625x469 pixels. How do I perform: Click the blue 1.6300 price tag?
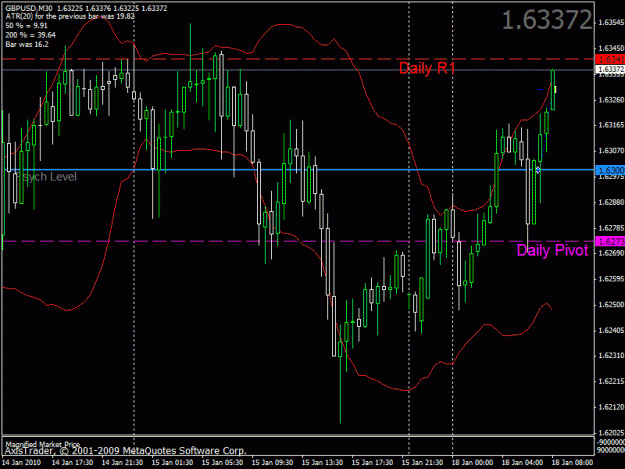tap(610, 170)
